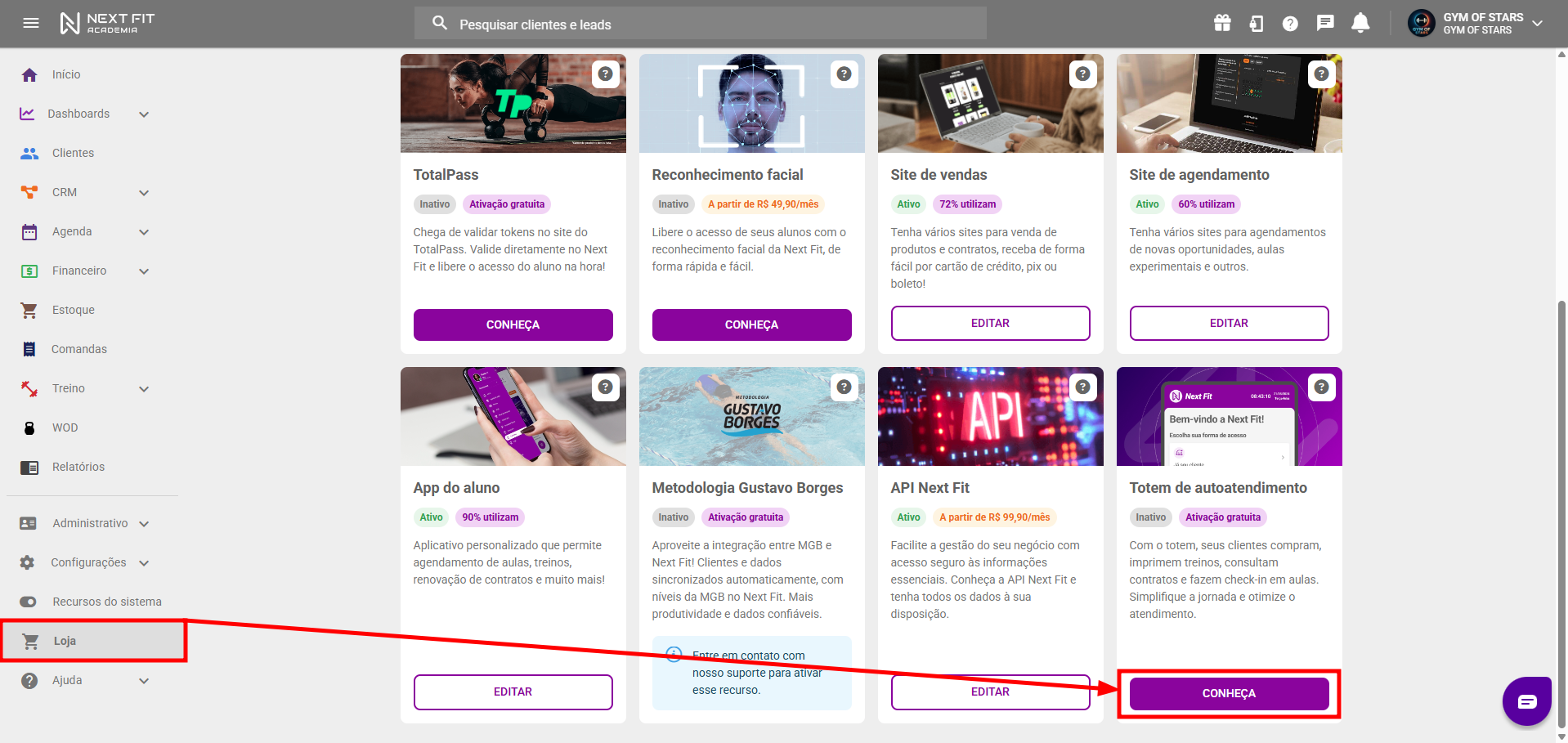Viewport: 1568px width, 743px height.
Task: Click the Gym of Stars avatar
Action: click(x=1422, y=23)
